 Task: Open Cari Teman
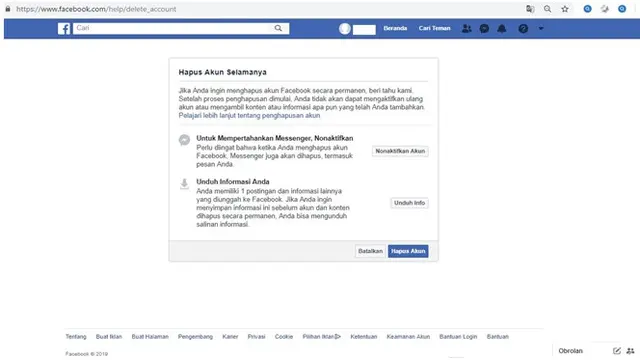click(x=434, y=28)
